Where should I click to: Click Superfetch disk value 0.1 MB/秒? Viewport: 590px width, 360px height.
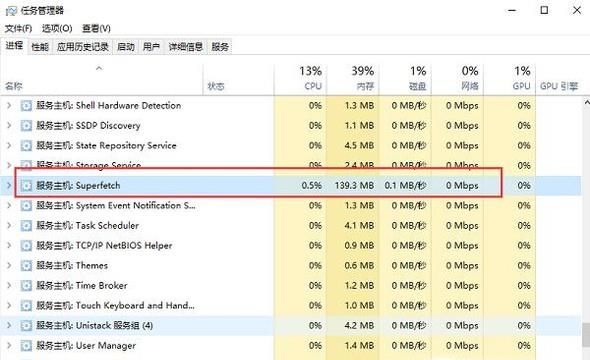[405, 185]
